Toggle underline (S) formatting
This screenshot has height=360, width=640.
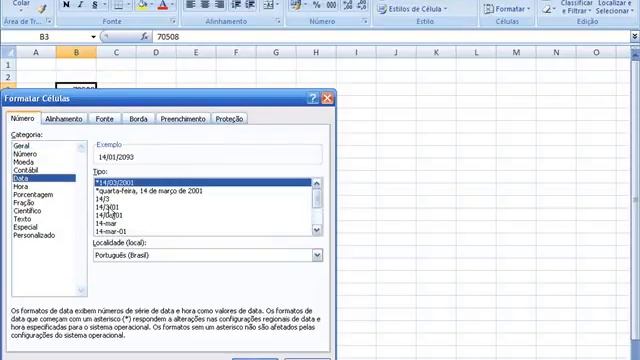point(94,4)
